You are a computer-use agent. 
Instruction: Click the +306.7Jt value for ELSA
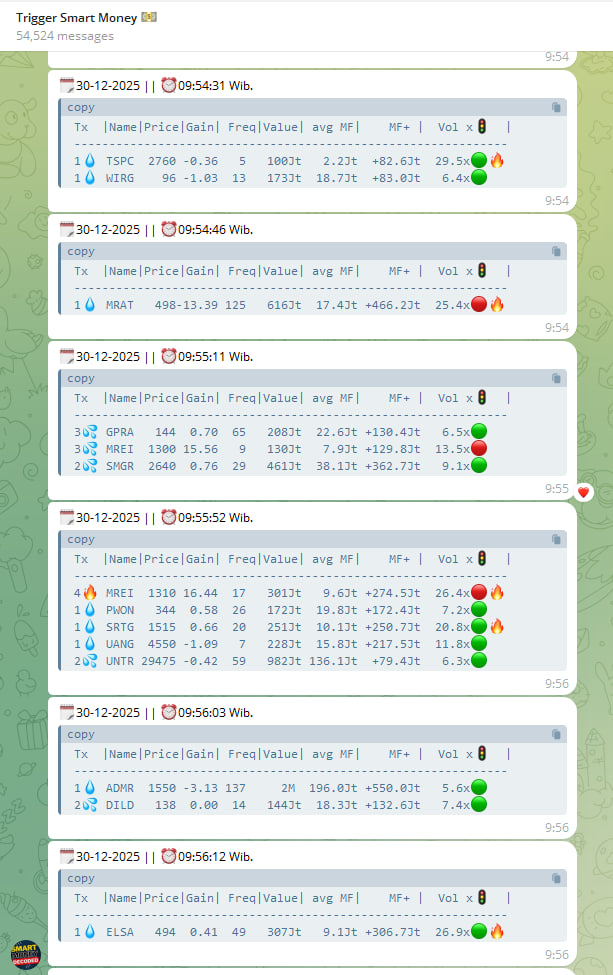(393, 932)
